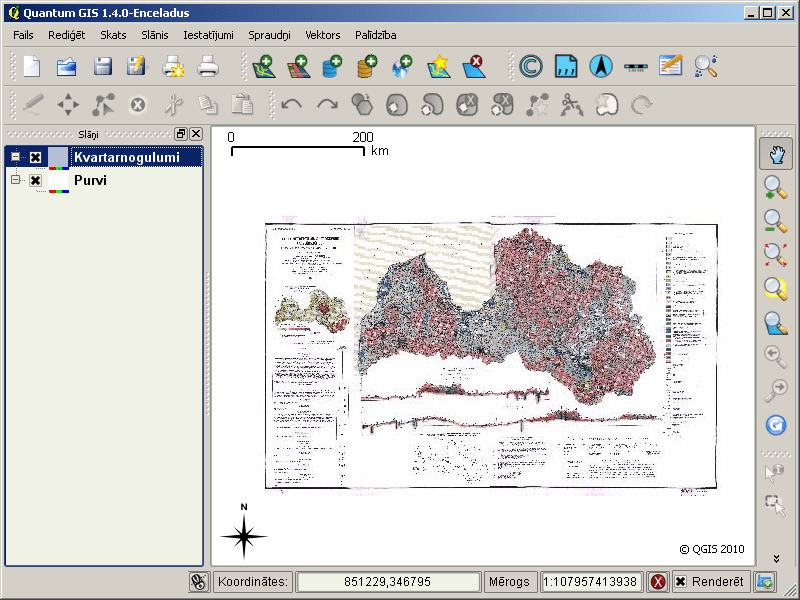This screenshot has height=600, width=800.
Task: Create a new project file
Action: (x=32, y=66)
